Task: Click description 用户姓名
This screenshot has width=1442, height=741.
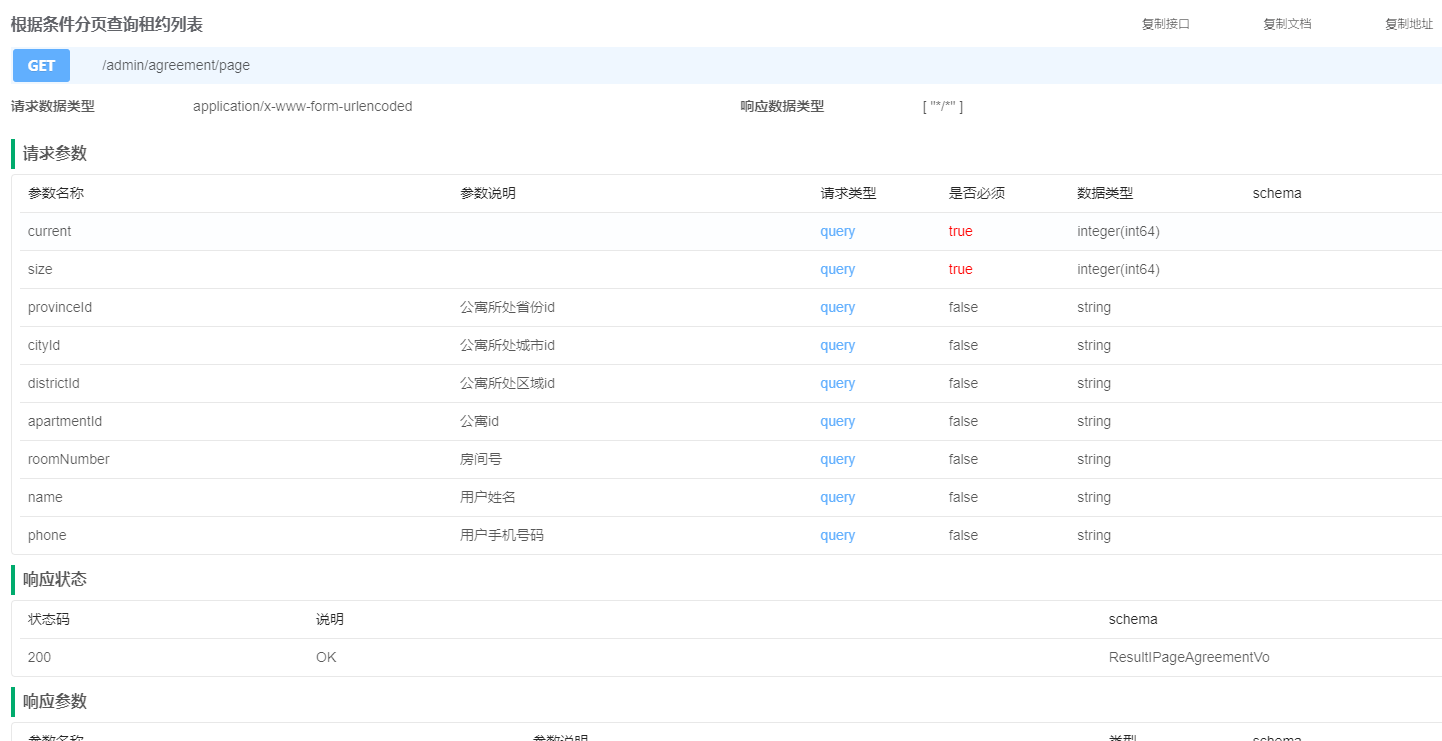Action: tap(488, 497)
